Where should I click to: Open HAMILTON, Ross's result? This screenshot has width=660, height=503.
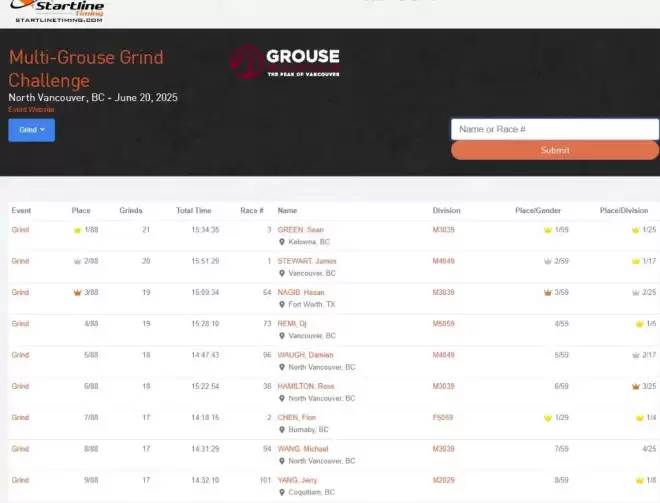click(x=306, y=386)
